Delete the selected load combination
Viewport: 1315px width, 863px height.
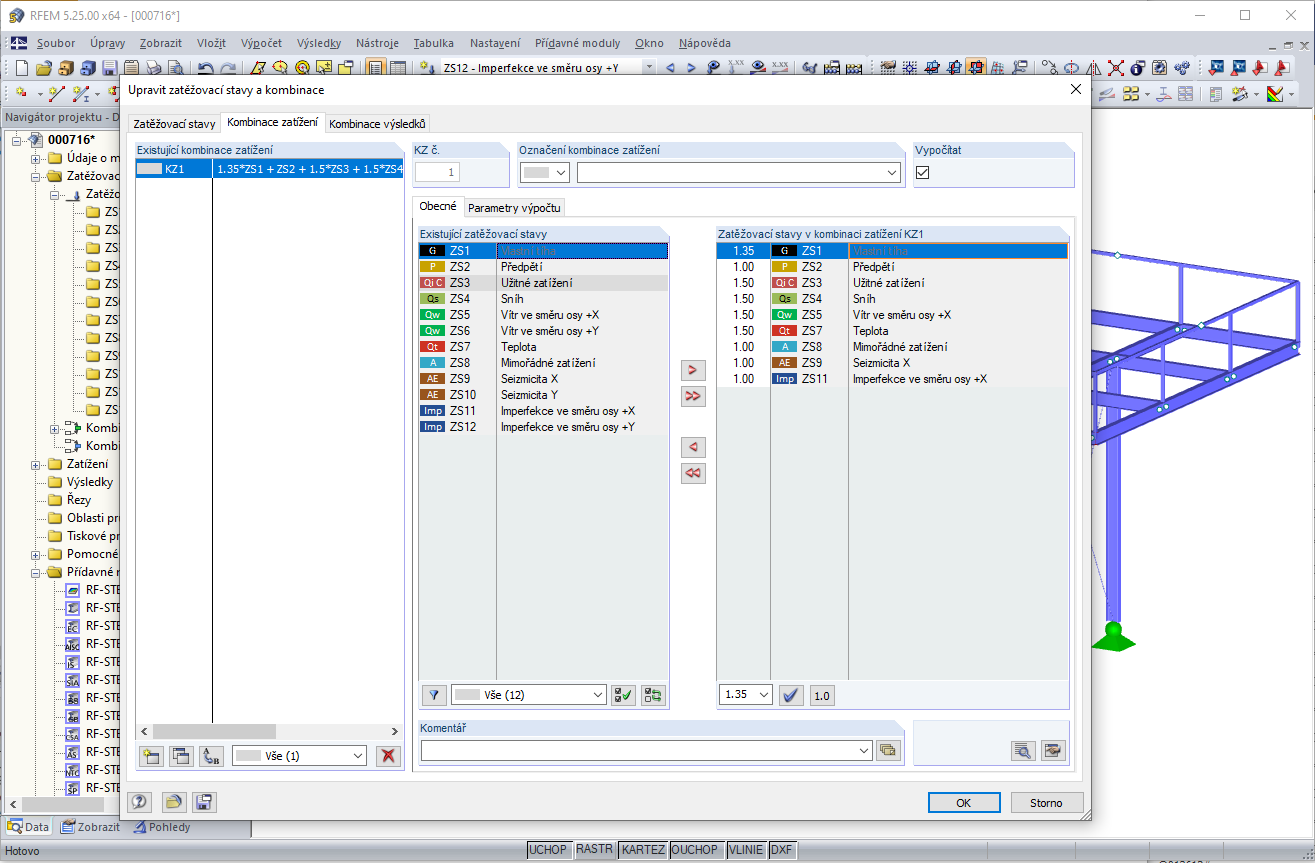pos(388,756)
